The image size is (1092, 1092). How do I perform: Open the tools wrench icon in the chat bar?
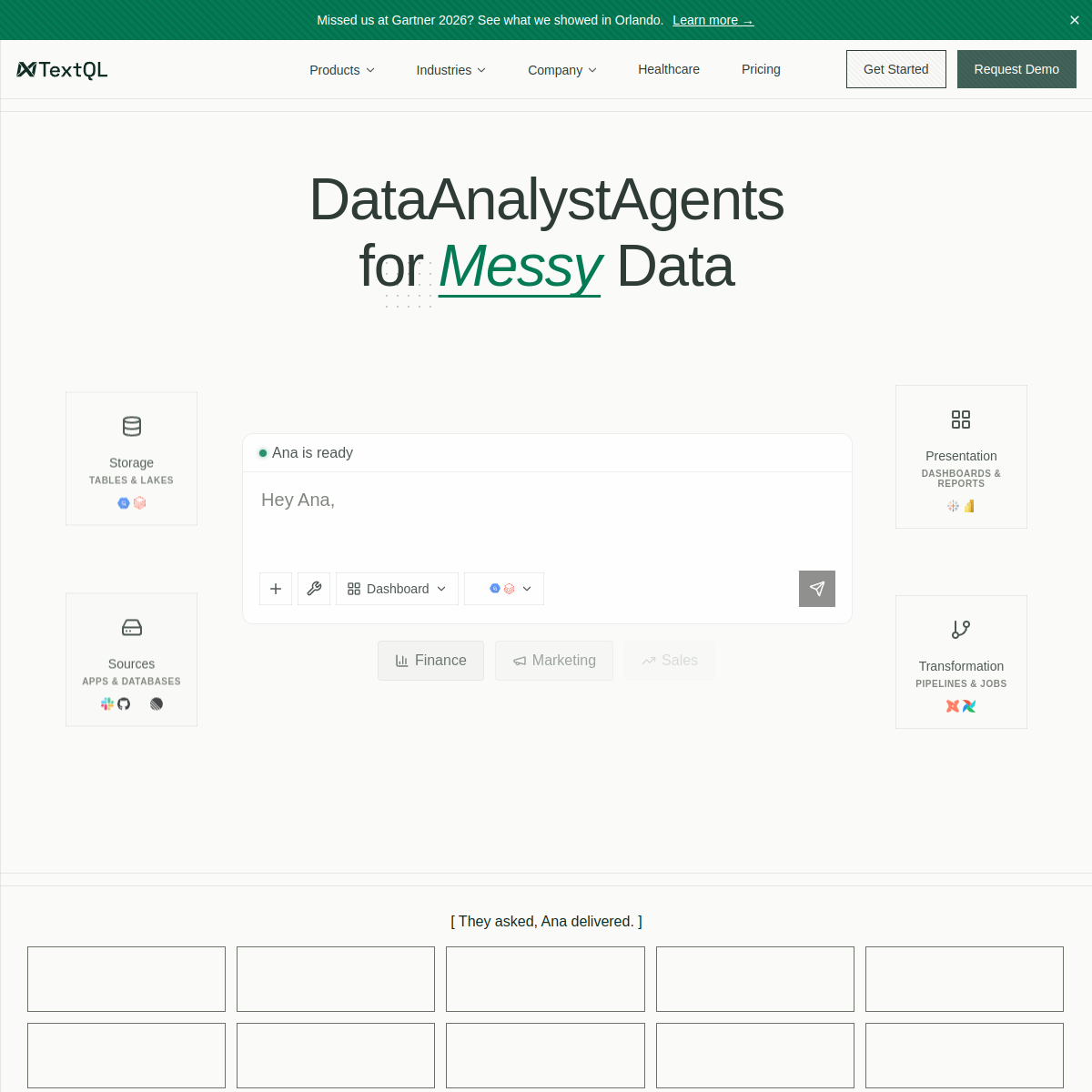314,589
